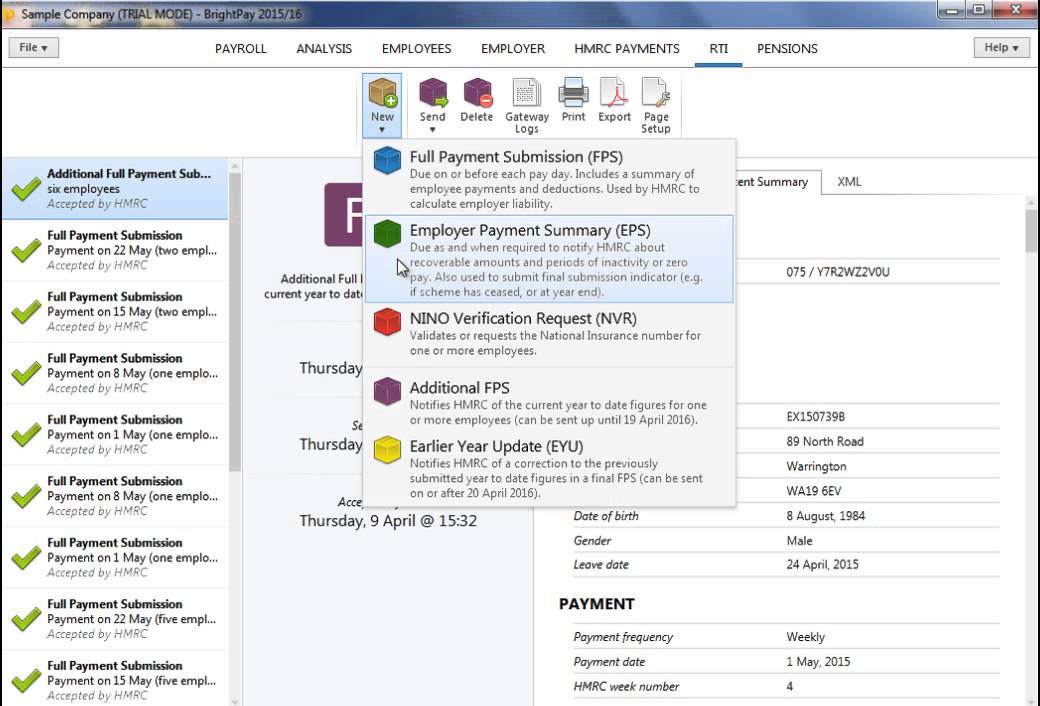This screenshot has height=706, width=1040.
Task: Click the yellow cube EYU icon
Action: click(387, 450)
